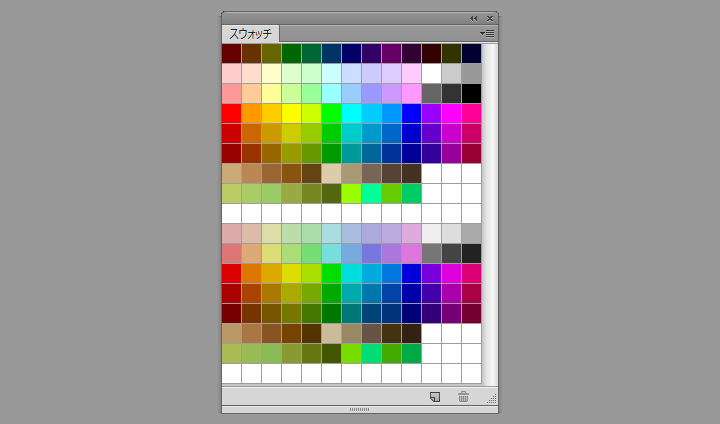Pick the dark olive swatch in the top row

tap(451, 54)
